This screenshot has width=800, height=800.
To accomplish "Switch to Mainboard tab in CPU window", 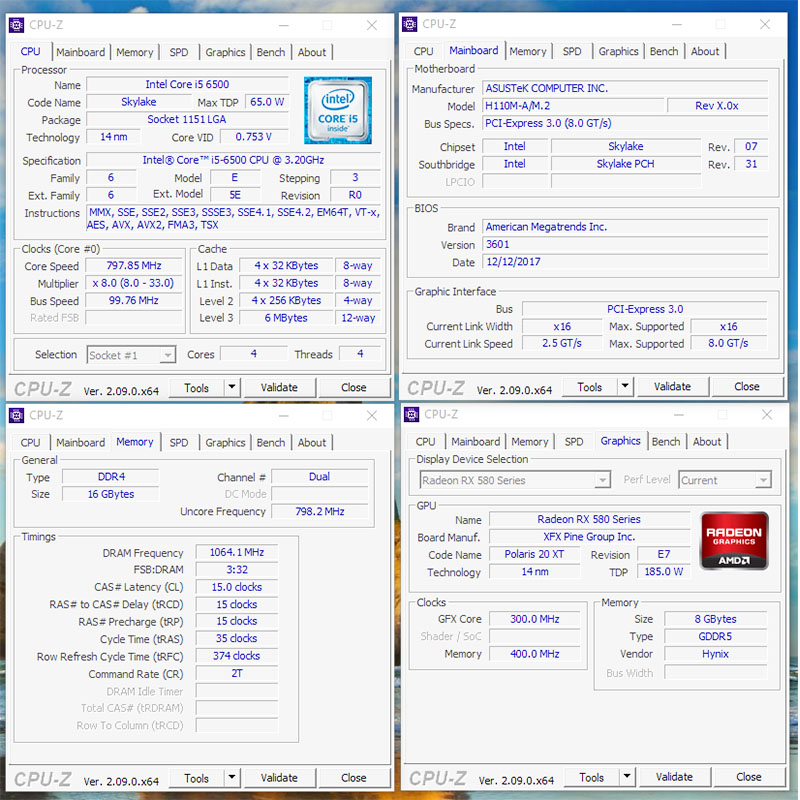I will coord(81,52).
